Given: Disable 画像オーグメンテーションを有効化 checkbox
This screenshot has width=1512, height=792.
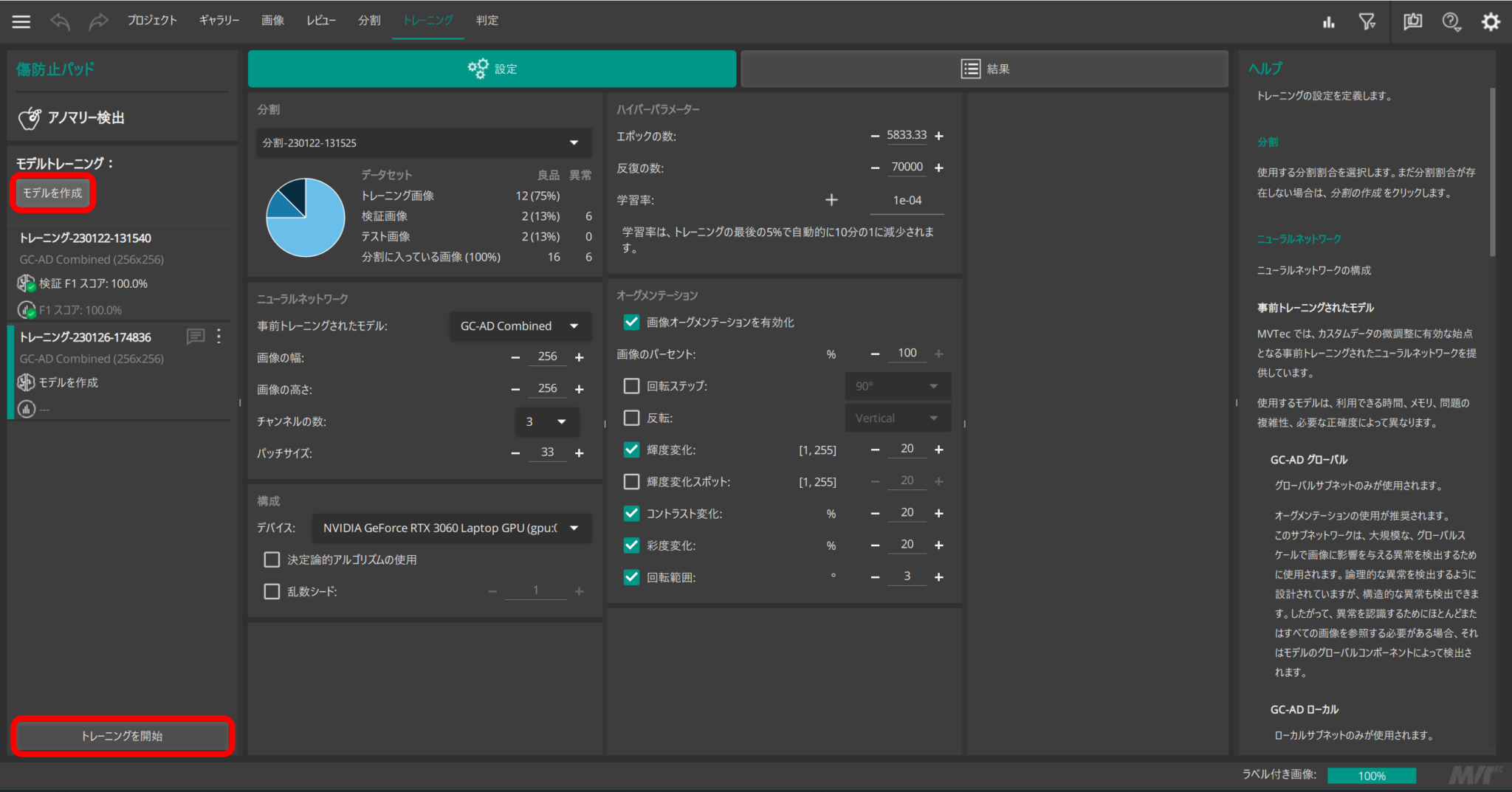Looking at the screenshot, I should click(x=631, y=322).
